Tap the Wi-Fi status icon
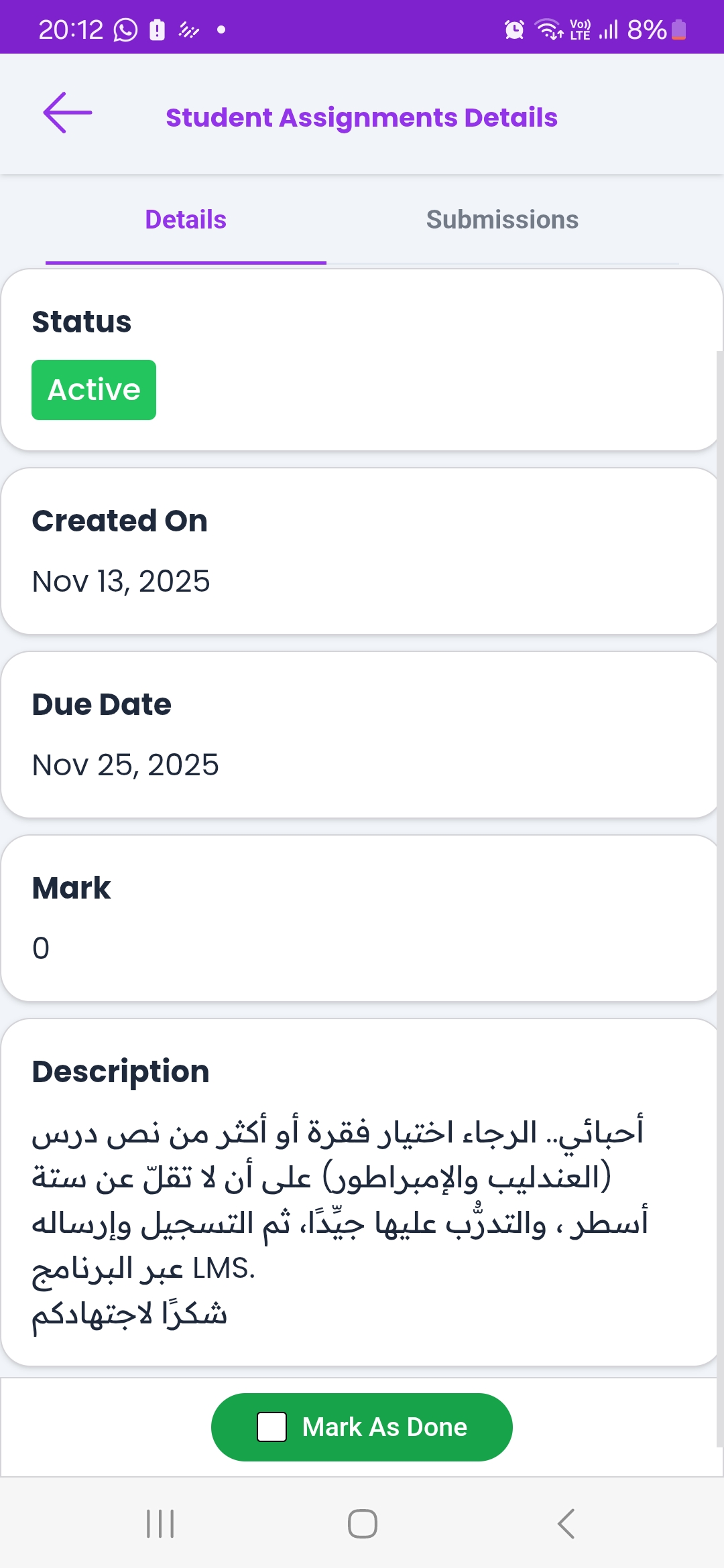This screenshot has height=1568, width=724. click(x=548, y=30)
